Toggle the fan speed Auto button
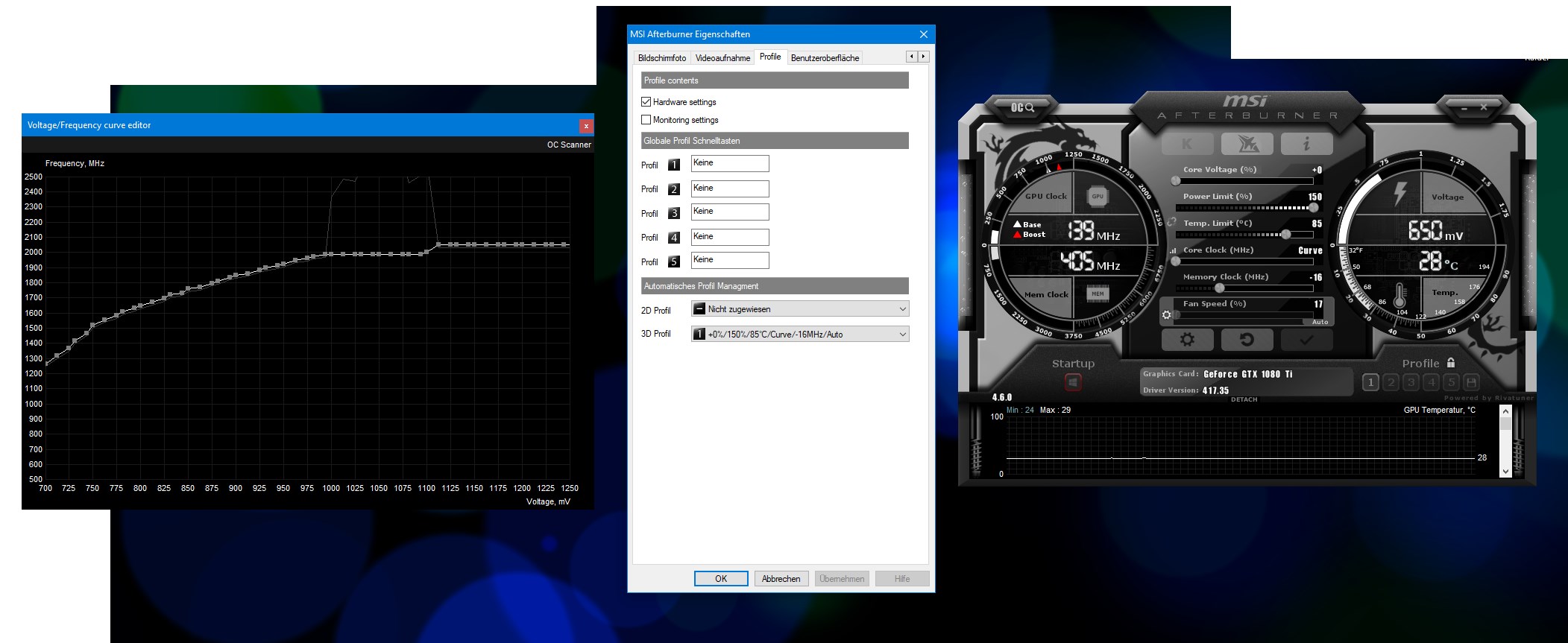Screen dimensions: 1568x643 tap(1320, 322)
